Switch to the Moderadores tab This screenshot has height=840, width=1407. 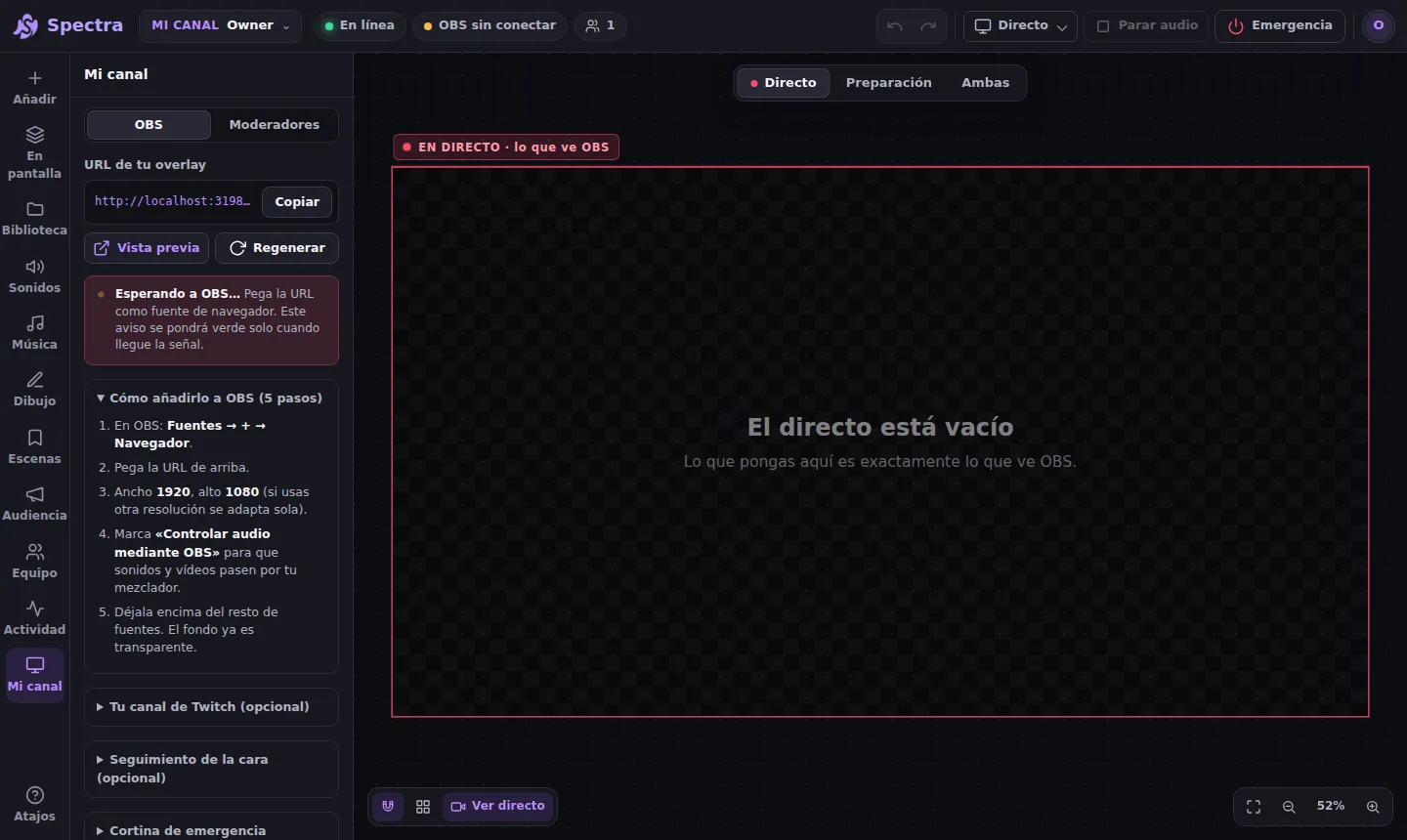coord(275,125)
